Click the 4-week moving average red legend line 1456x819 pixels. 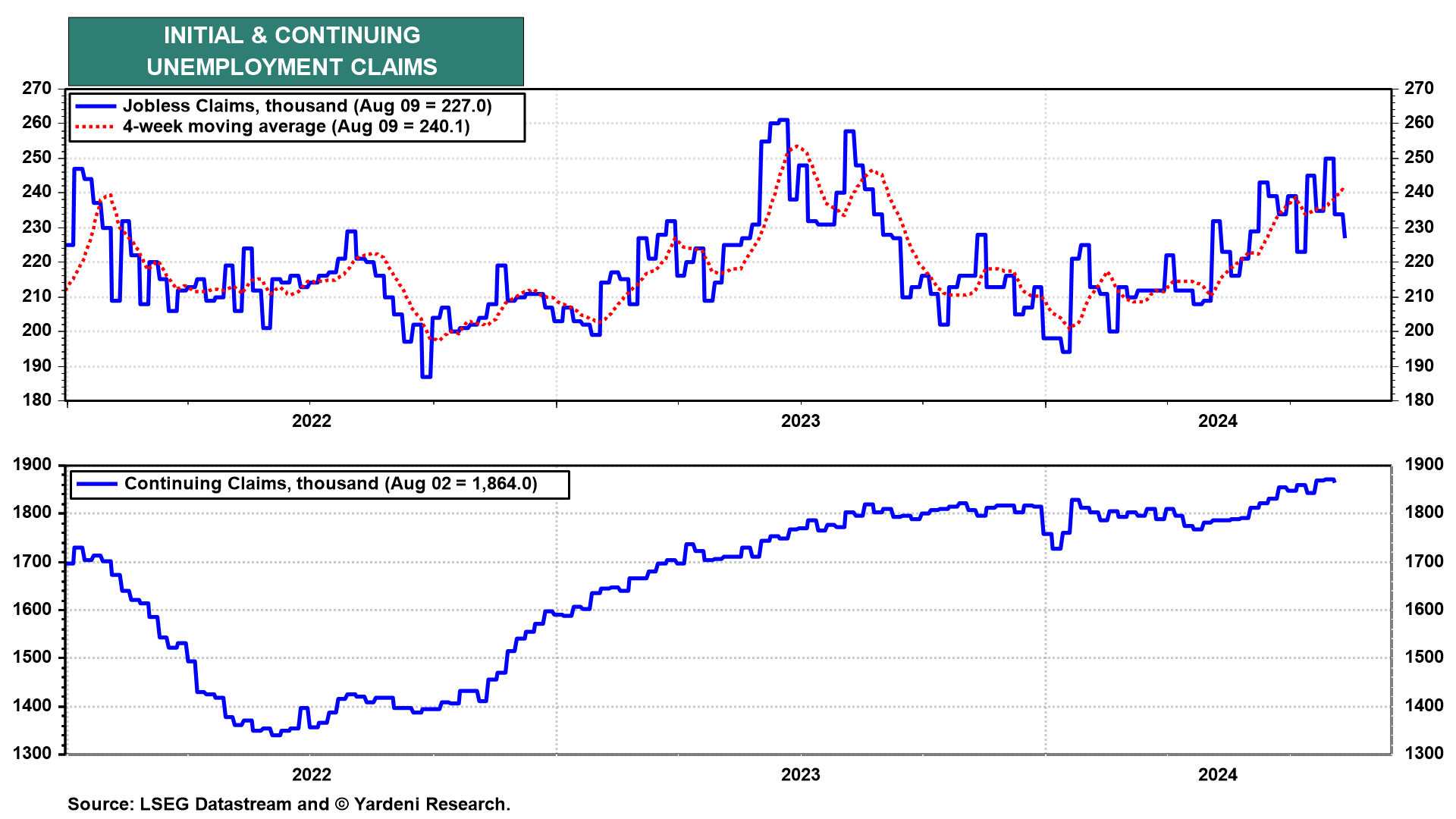point(95,127)
